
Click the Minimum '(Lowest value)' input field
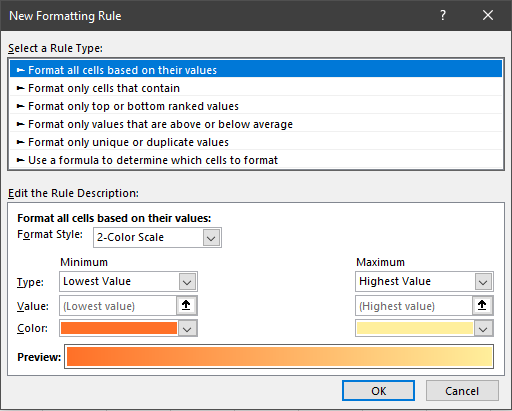(118, 306)
